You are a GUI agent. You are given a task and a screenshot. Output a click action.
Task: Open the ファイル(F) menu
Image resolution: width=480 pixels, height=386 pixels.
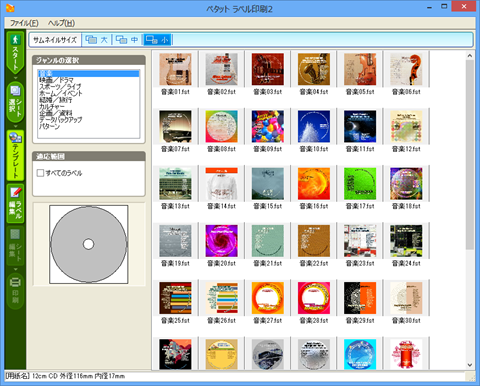(x=24, y=23)
